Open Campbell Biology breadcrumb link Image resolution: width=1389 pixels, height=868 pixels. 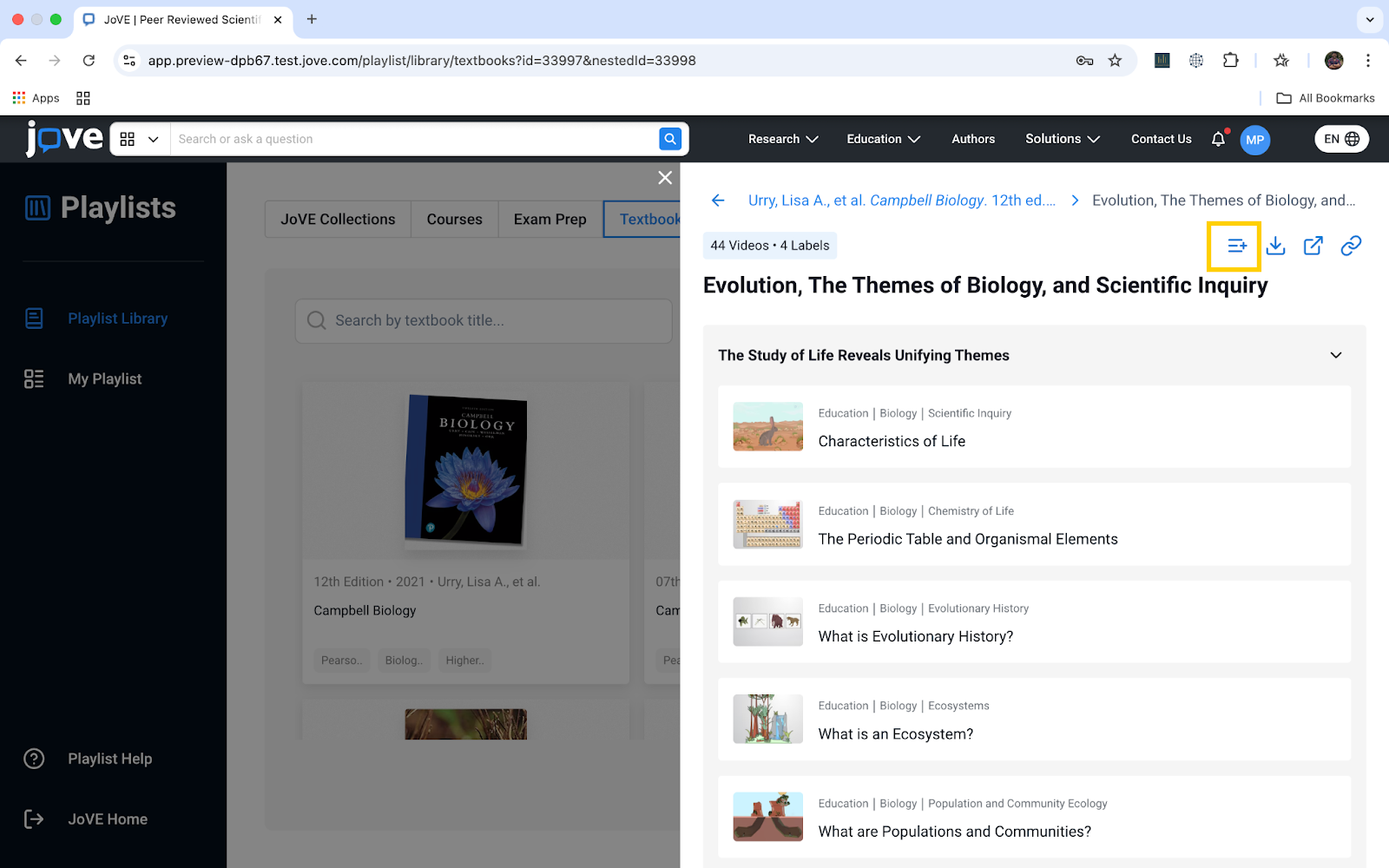coord(902,201)
